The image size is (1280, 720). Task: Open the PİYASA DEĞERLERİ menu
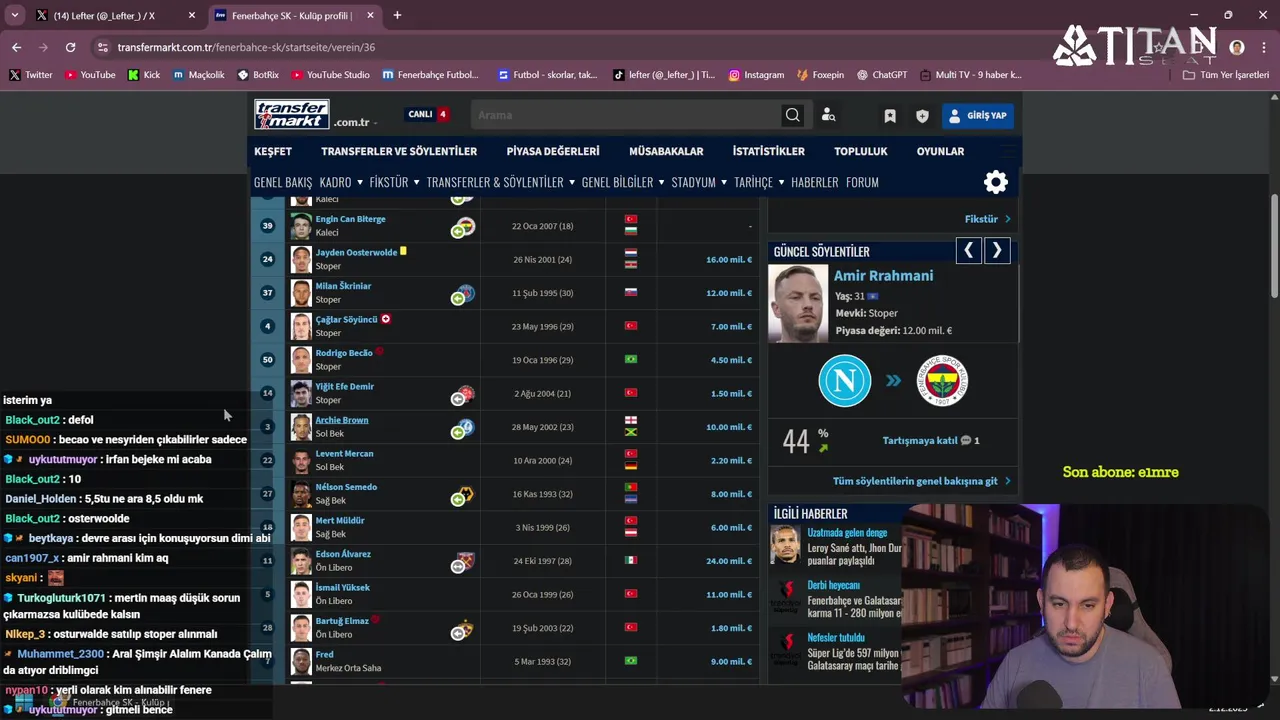[x=553, y=151]
